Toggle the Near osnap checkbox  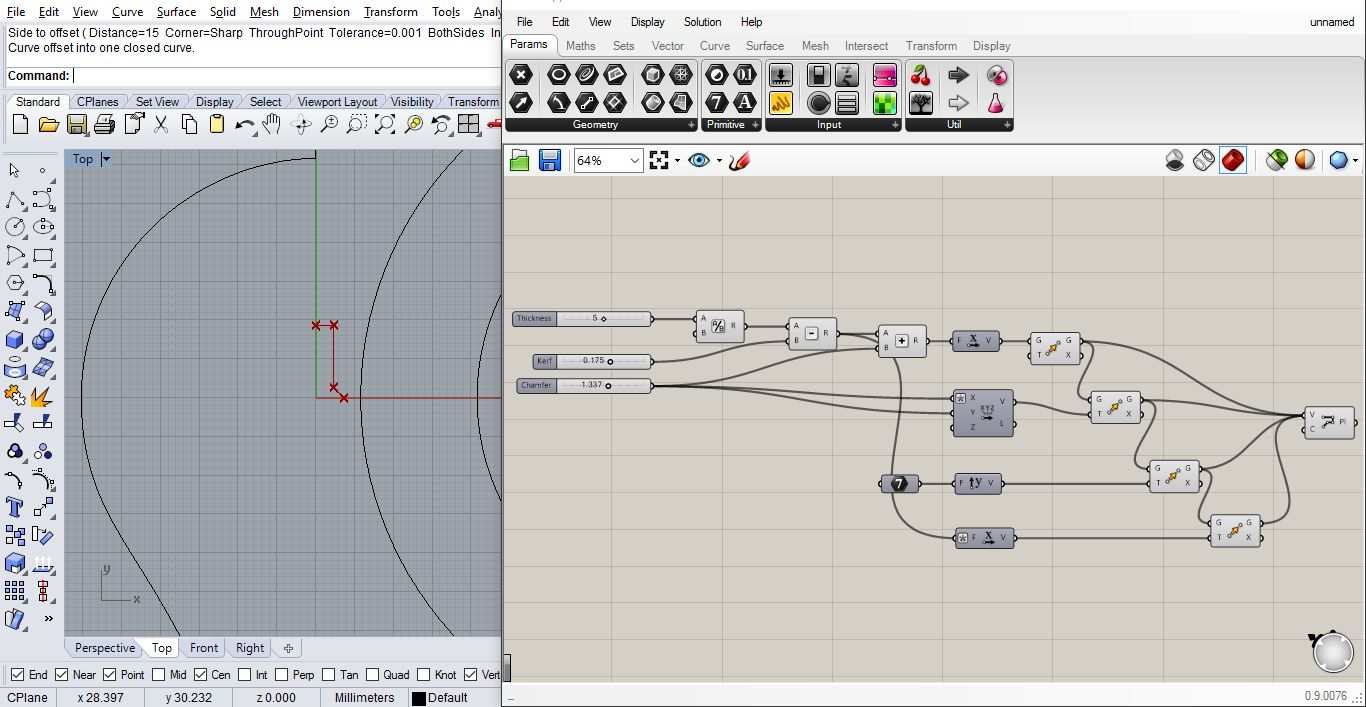coord(62,674)
